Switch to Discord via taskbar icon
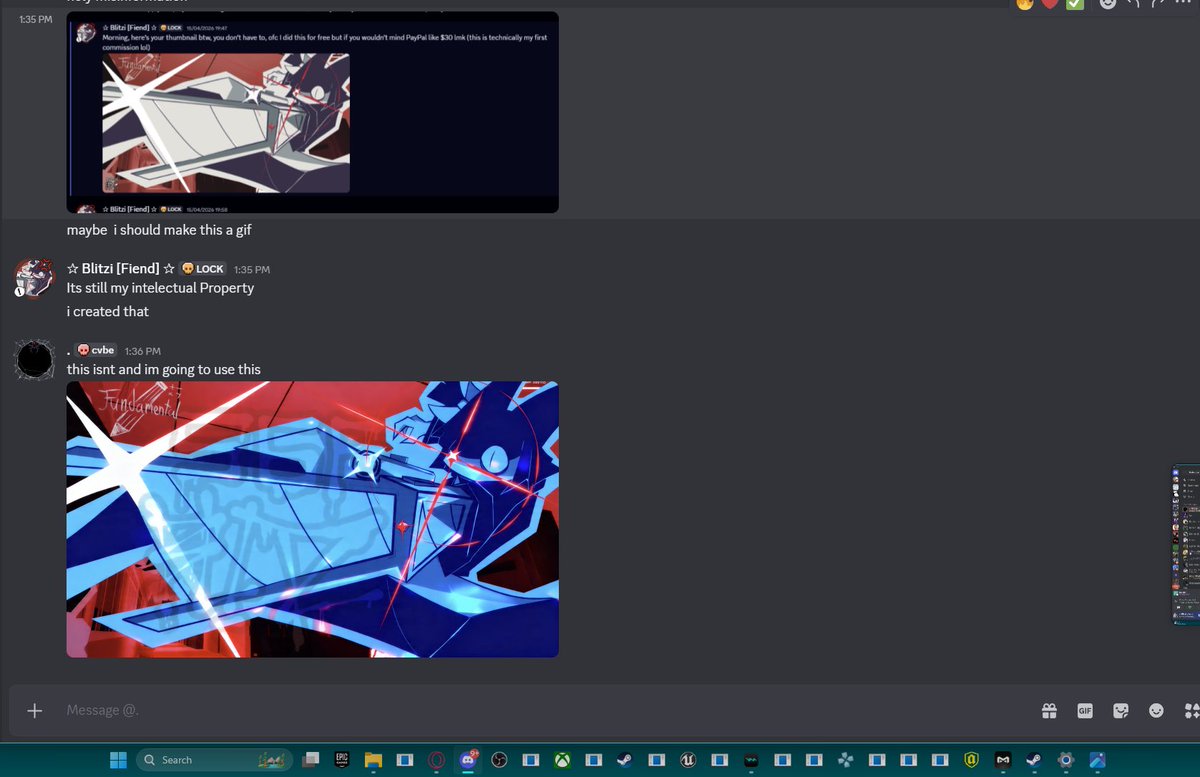Image resolution: width=1200 pixels, height=777 pixels. pos(467,760)
